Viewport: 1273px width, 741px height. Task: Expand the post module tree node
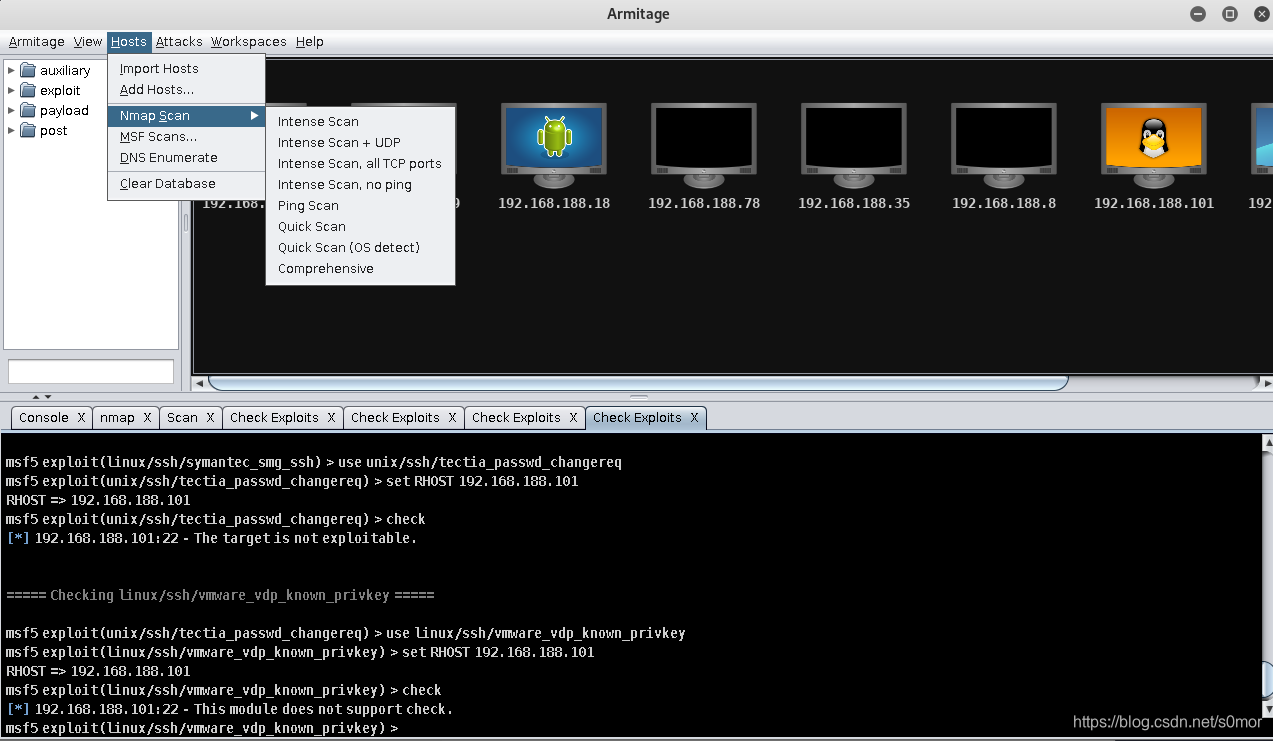click(x=11, y=130)
